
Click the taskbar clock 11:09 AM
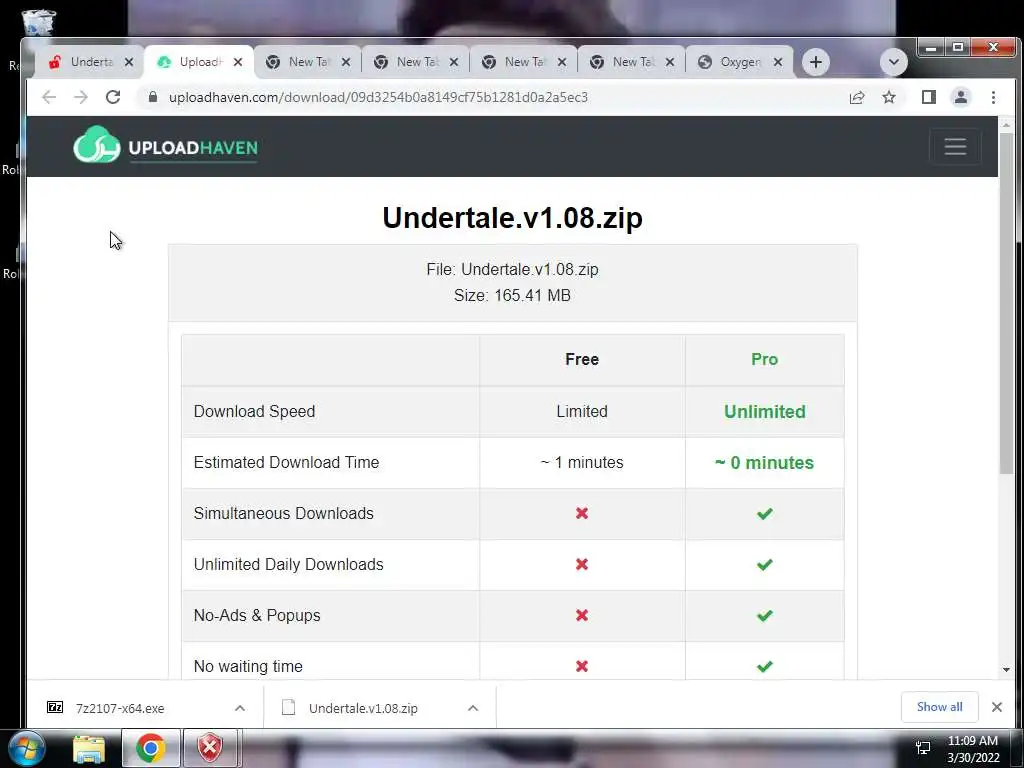click(x=972, y=741)
